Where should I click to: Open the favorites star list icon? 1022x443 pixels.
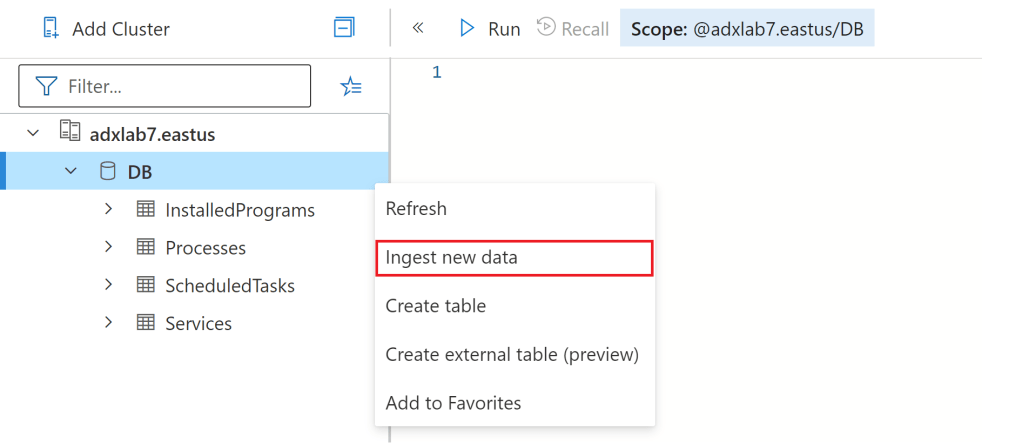click(351, 87)
